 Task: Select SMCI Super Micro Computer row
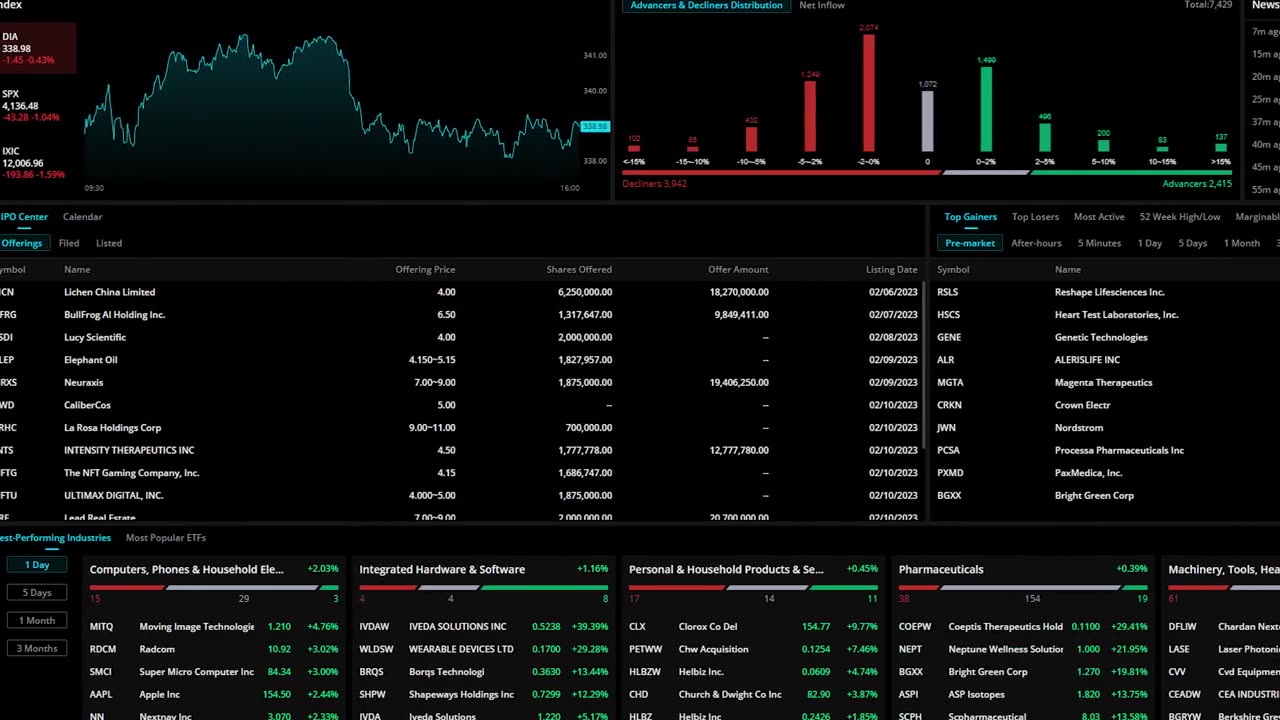pos(214,672)
